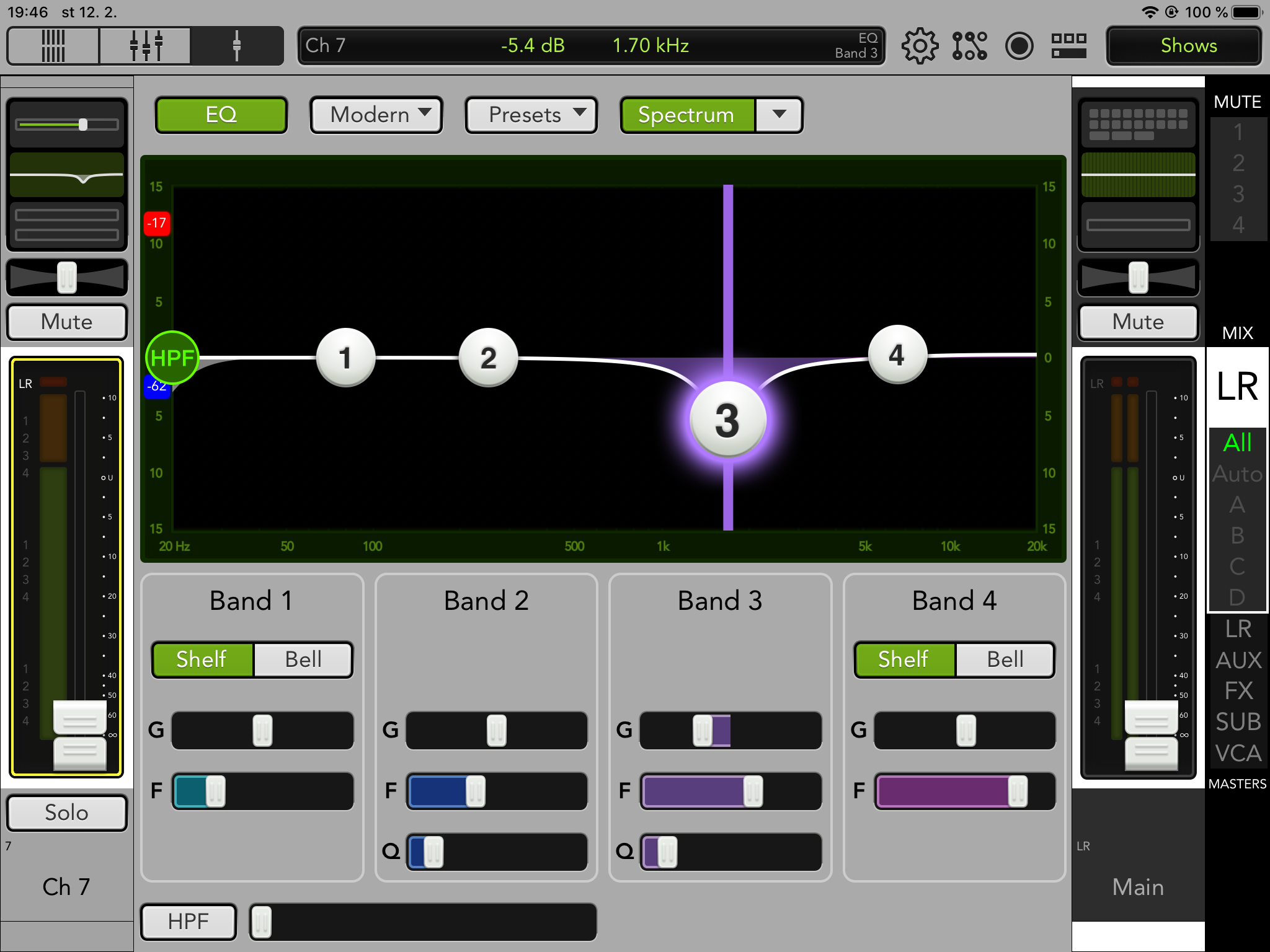
Task: Click the Band 2 gain slider handle
Action: coord(496,730)
